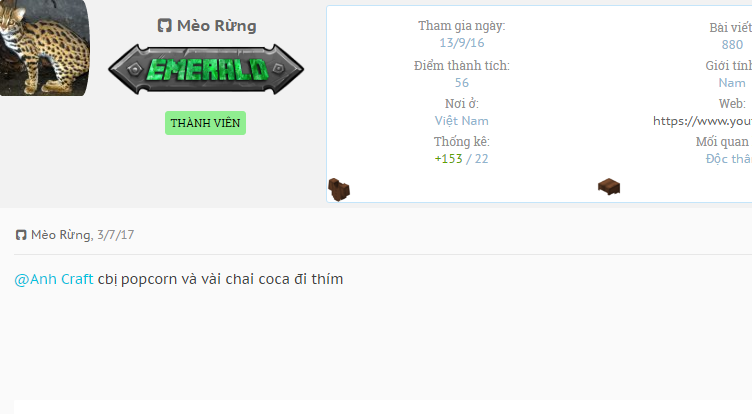Click the green EMERALD rank badge
The image size is (752, 414).
click(206, 70)
